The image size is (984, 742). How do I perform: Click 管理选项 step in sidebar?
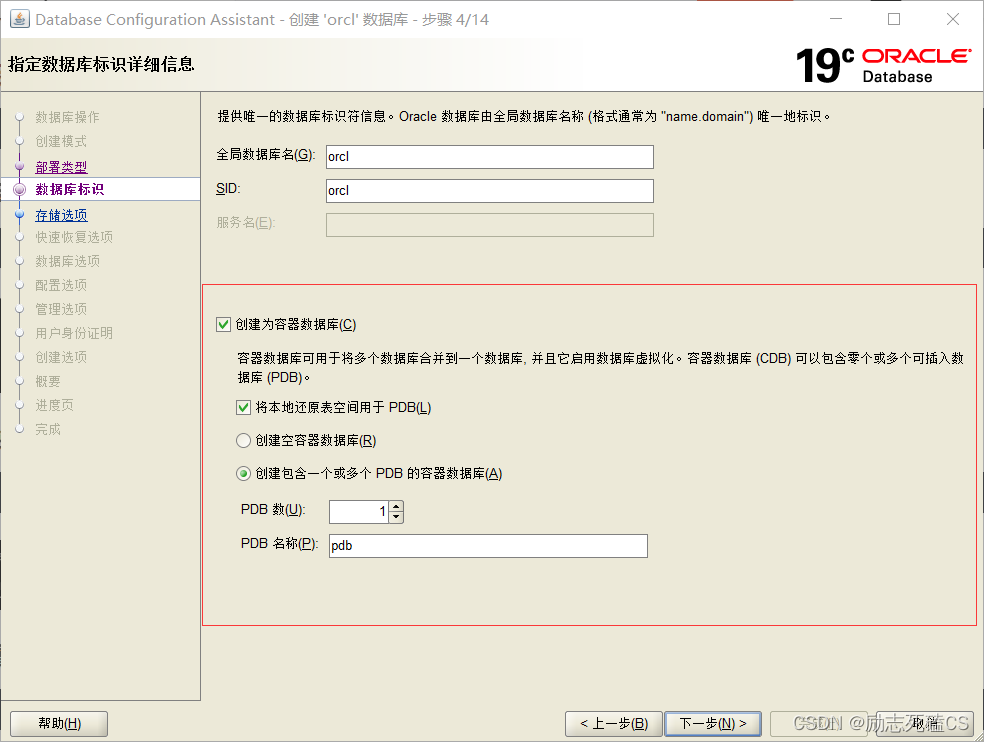pyautogui.click(x=61, y=309)
